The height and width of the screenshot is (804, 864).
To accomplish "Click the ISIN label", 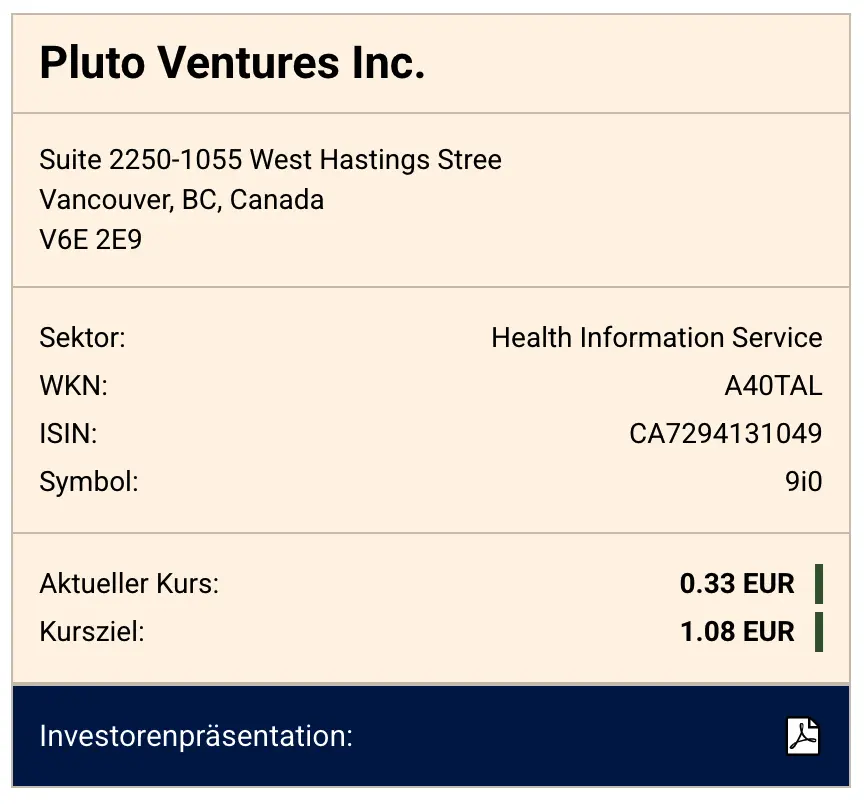I will (x=68, y=434).
